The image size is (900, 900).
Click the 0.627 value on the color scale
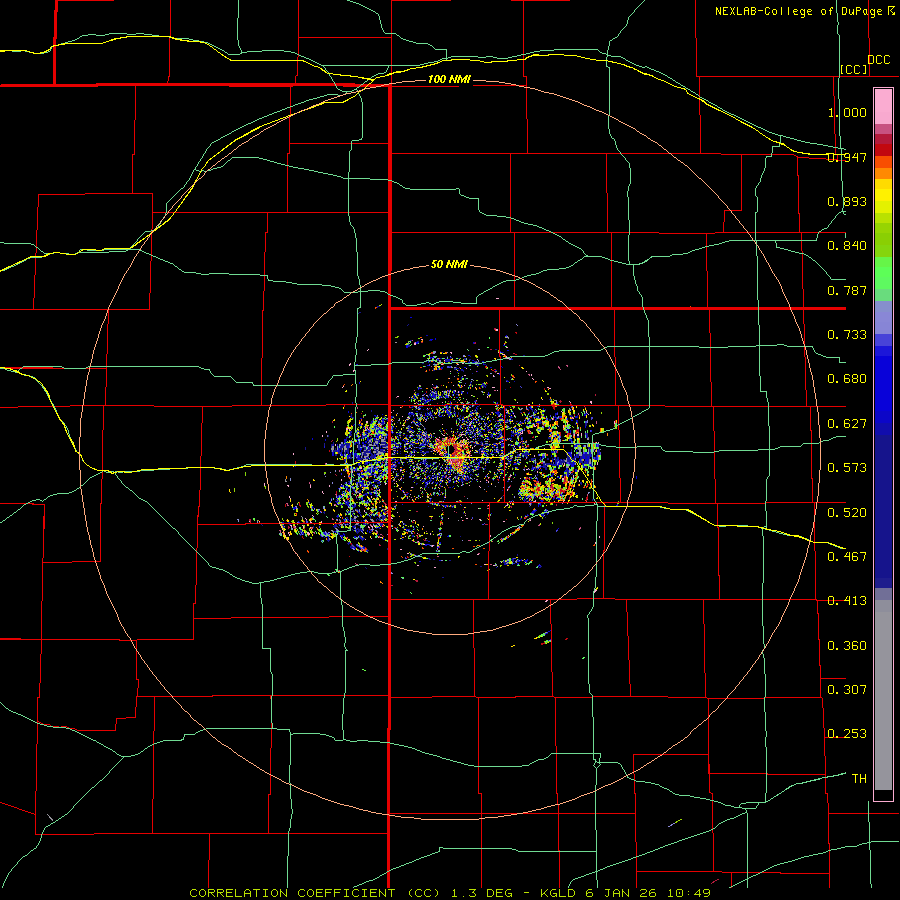click(847, 424)
